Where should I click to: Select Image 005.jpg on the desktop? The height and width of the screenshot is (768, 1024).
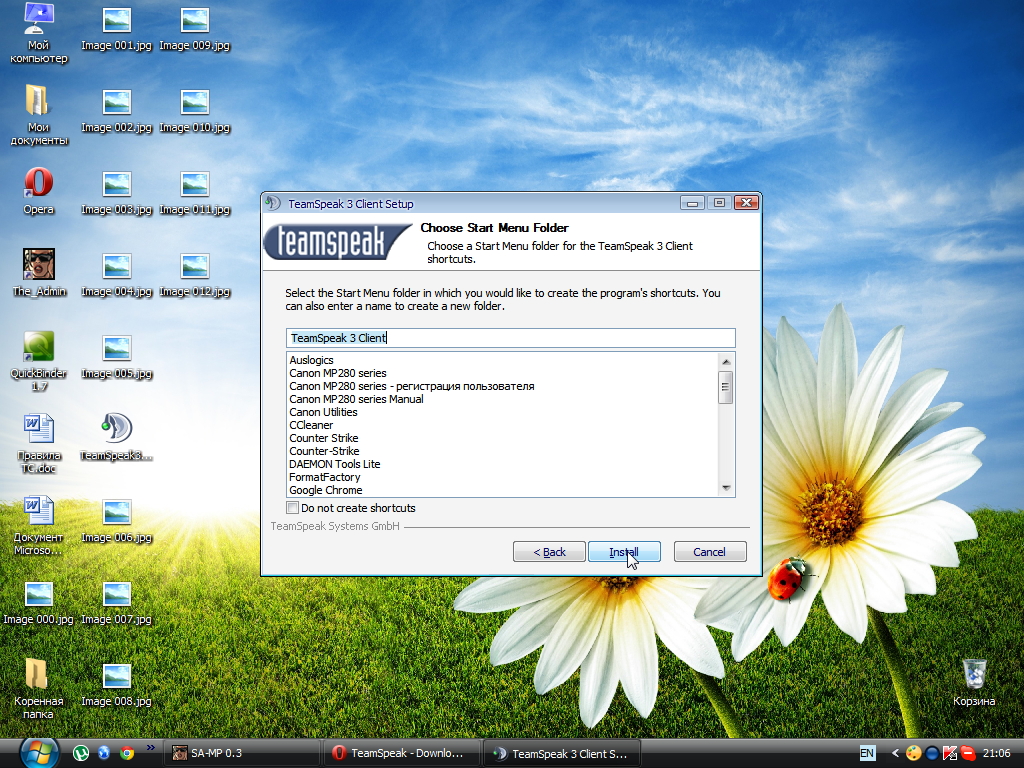point(116,356)
